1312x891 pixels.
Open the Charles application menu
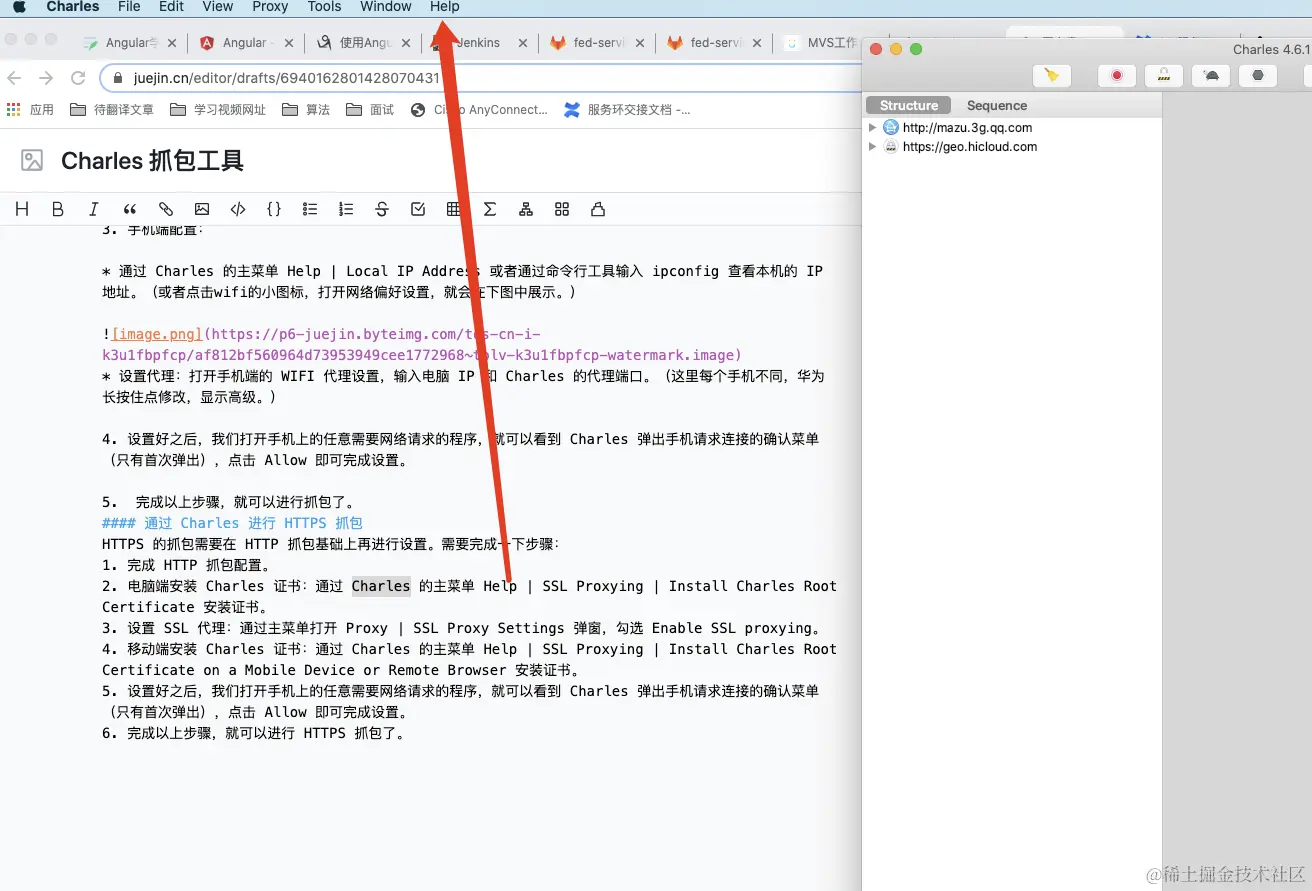coord(73,7)
